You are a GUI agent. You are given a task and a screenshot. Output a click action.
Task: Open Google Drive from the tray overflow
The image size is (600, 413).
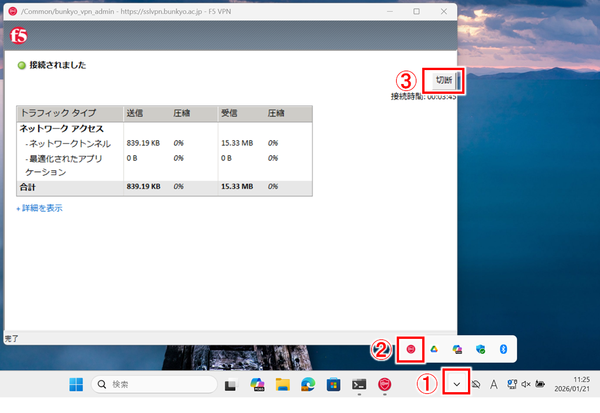435,348
